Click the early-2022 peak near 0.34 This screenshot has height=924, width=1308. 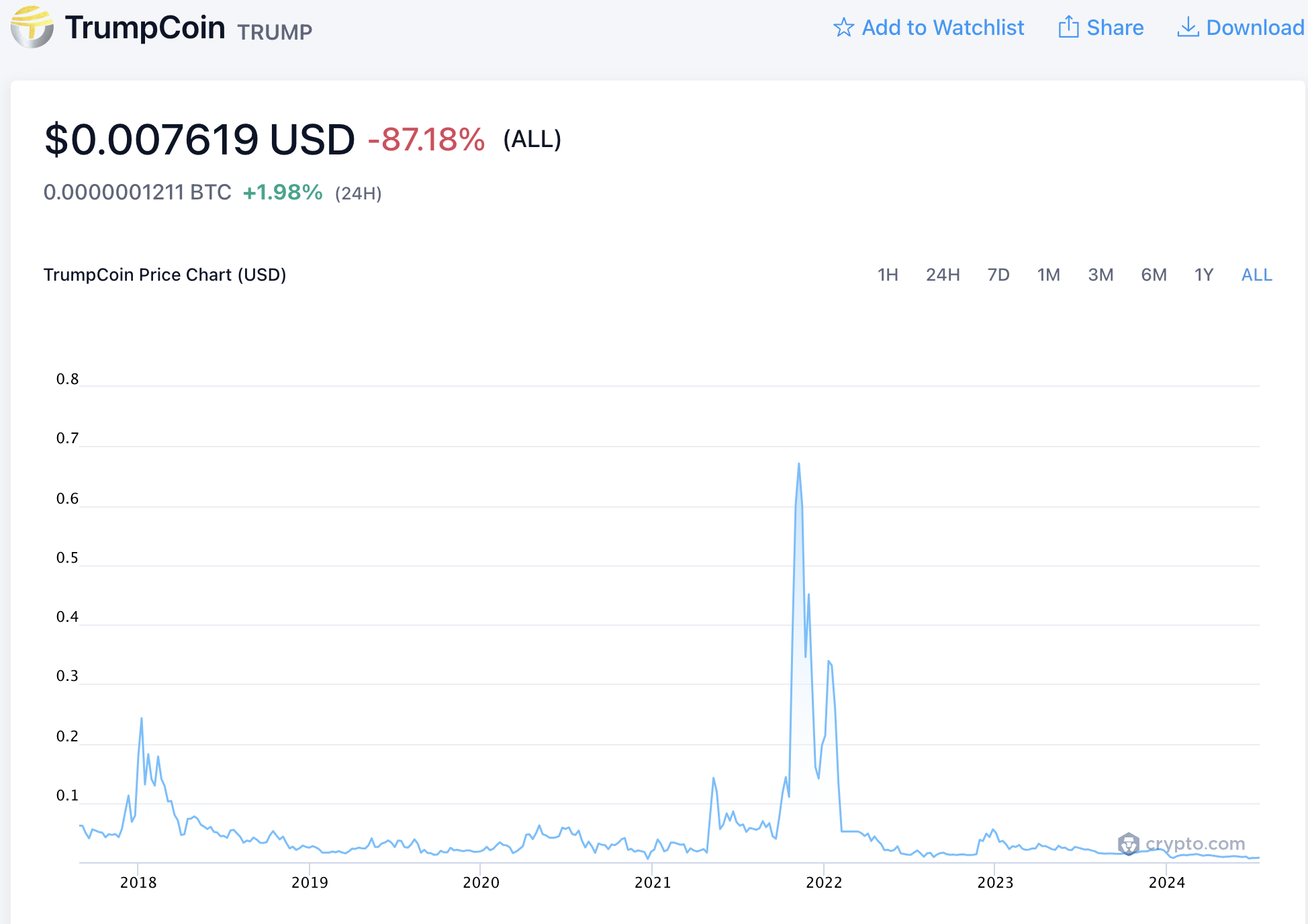[x=829, y=662]
